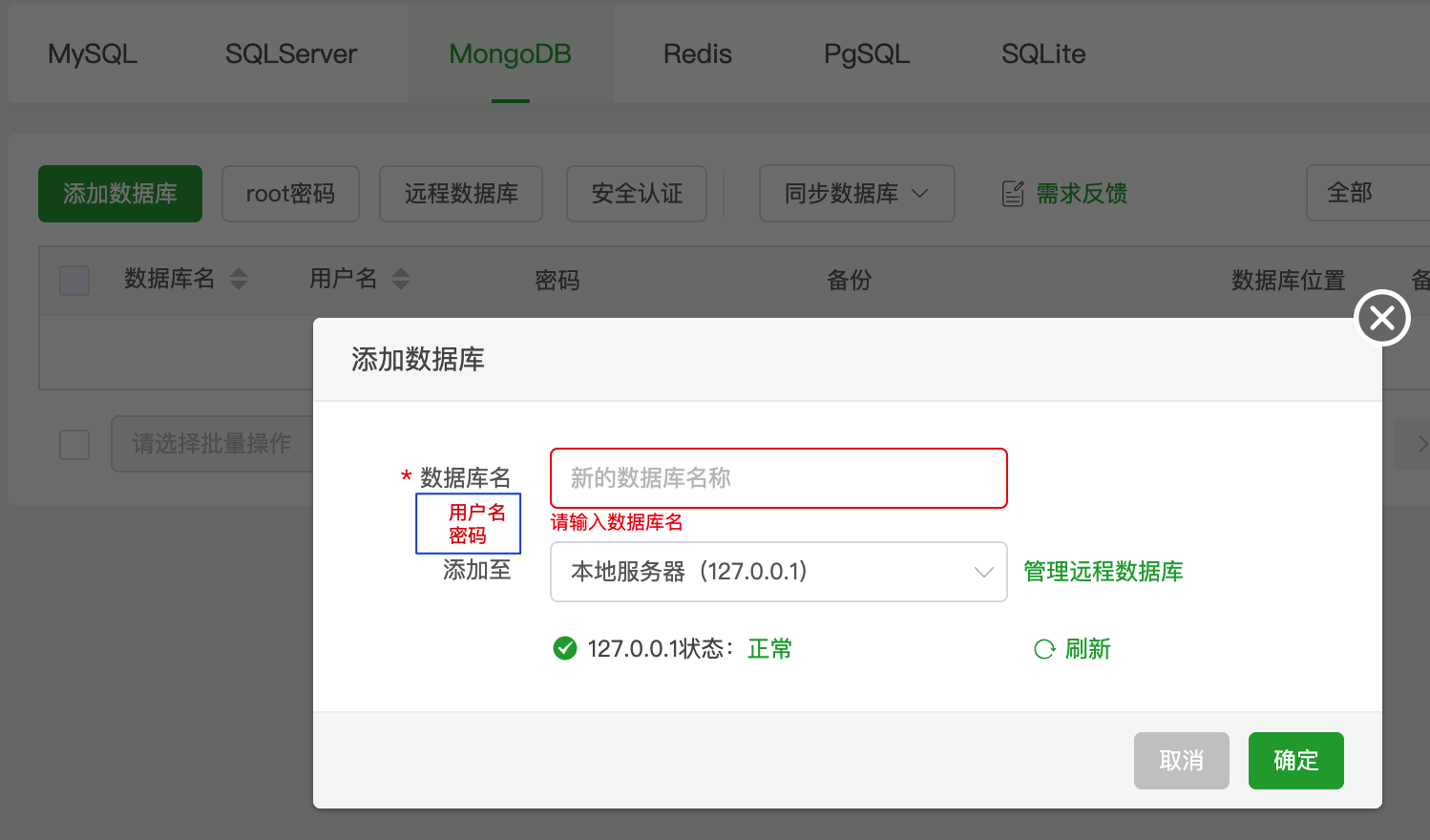Open the 安全认证 button
This screenshot has width=1430, height=840.
coord(637,194)
